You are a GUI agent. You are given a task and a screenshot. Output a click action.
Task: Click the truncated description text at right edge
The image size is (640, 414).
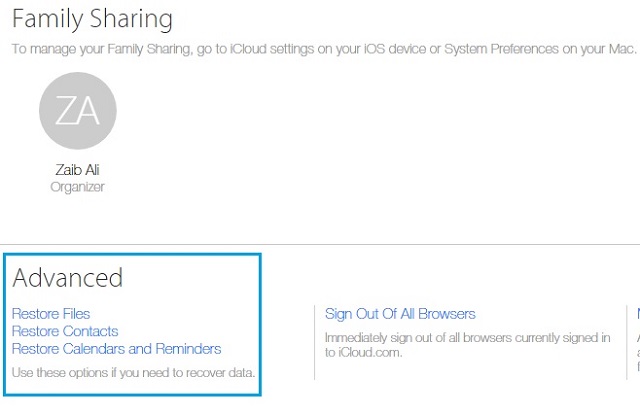(638, 352)
